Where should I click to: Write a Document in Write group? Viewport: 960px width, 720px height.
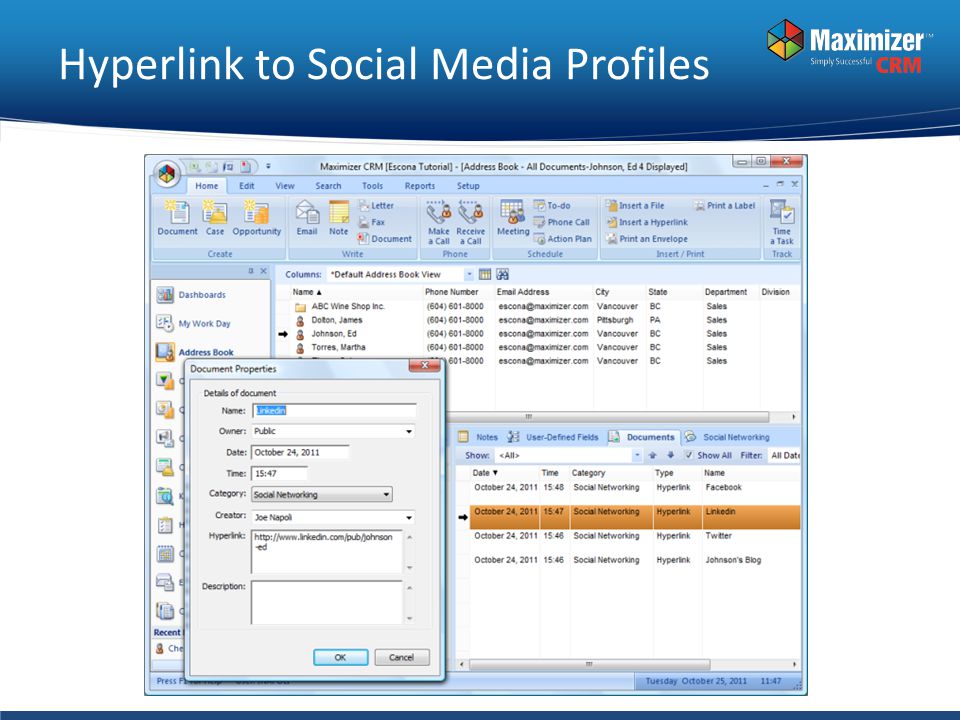385,239
